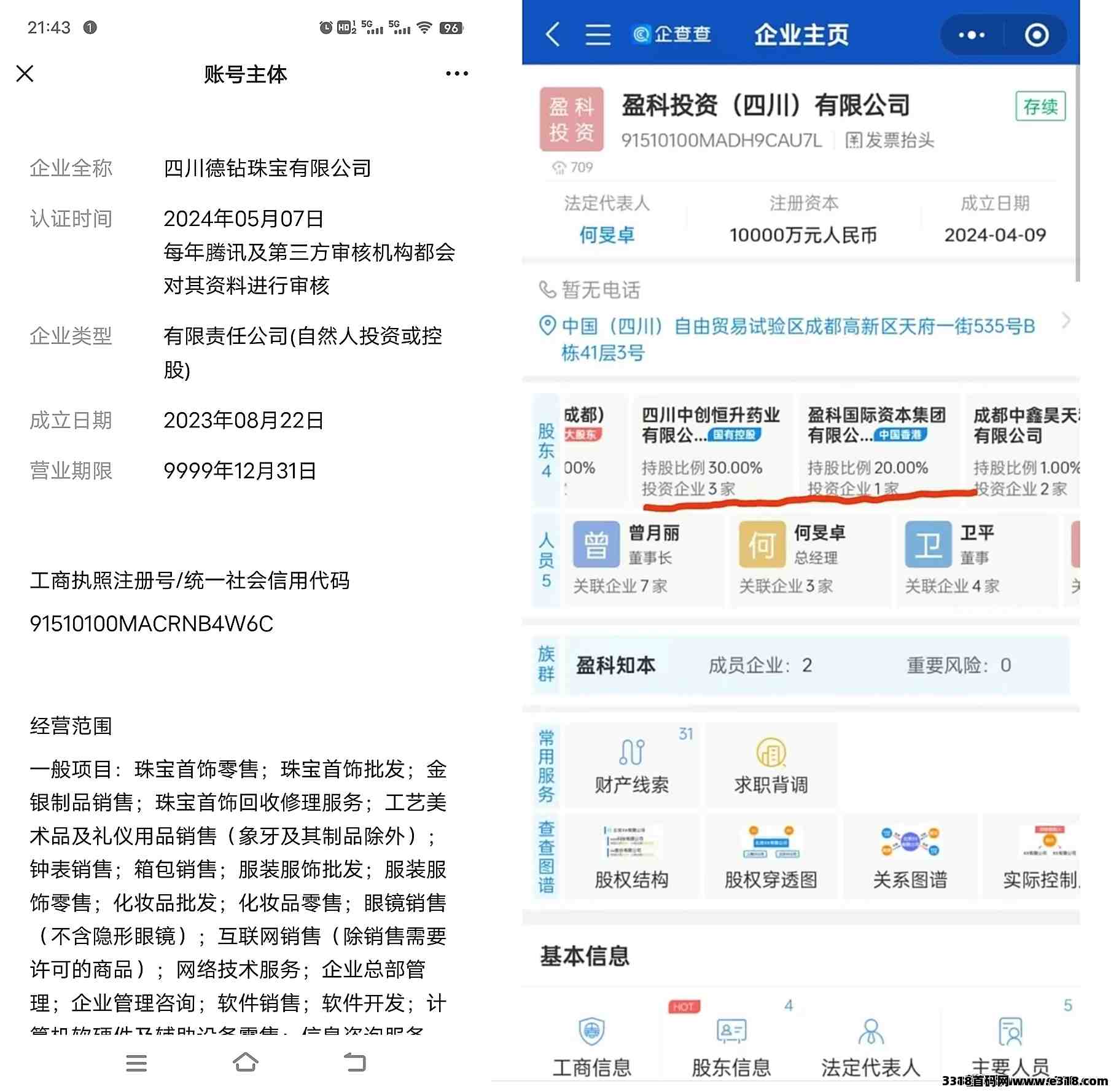Viewport: 1111px width, 1092px height.
Task: Select company name 四川德钻珠宝有限公司
Action: coord(267,168)
